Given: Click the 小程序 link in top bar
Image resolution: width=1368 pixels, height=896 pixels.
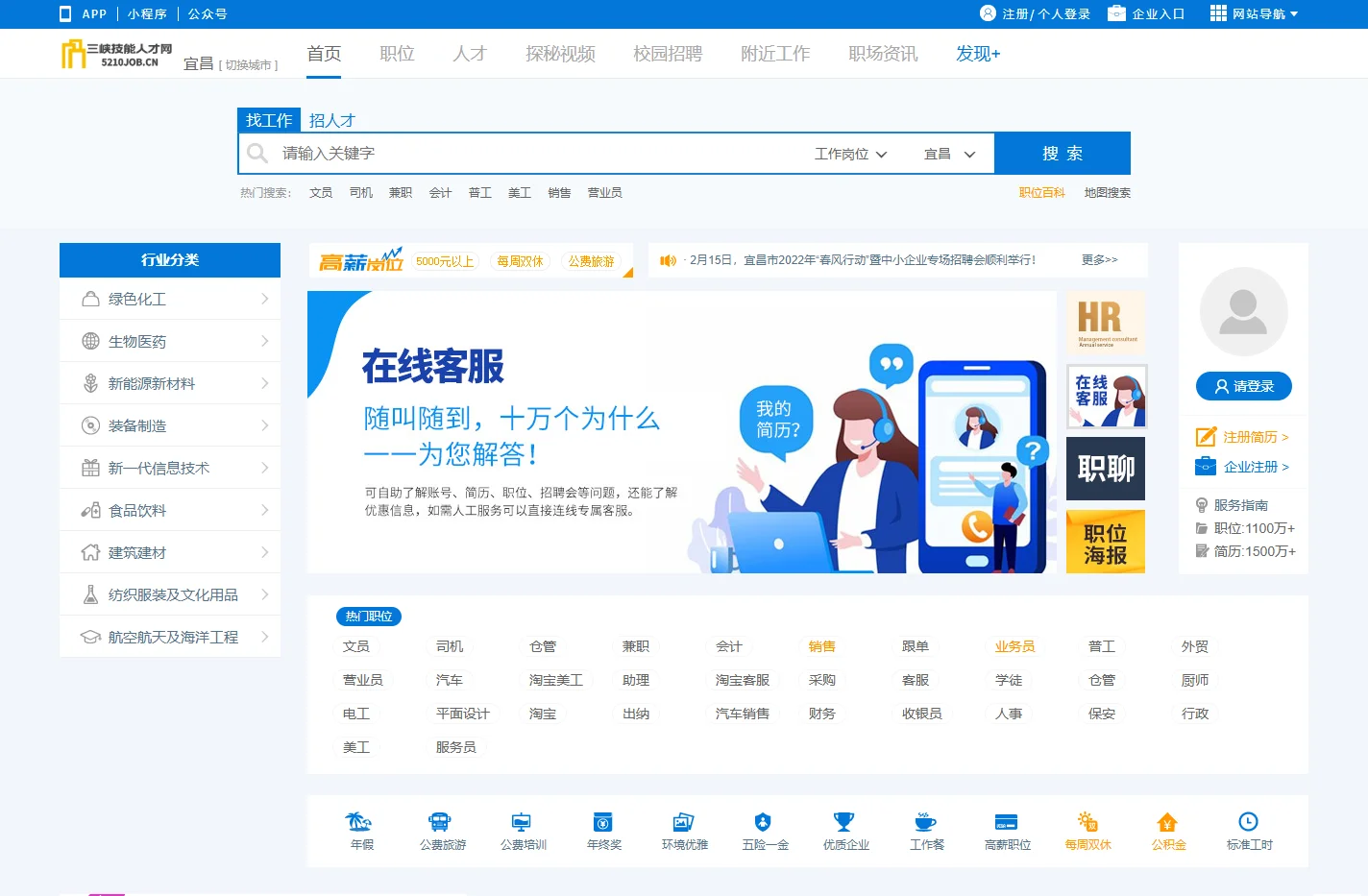Looking at the screenshot, I should [x=147, y=13].
